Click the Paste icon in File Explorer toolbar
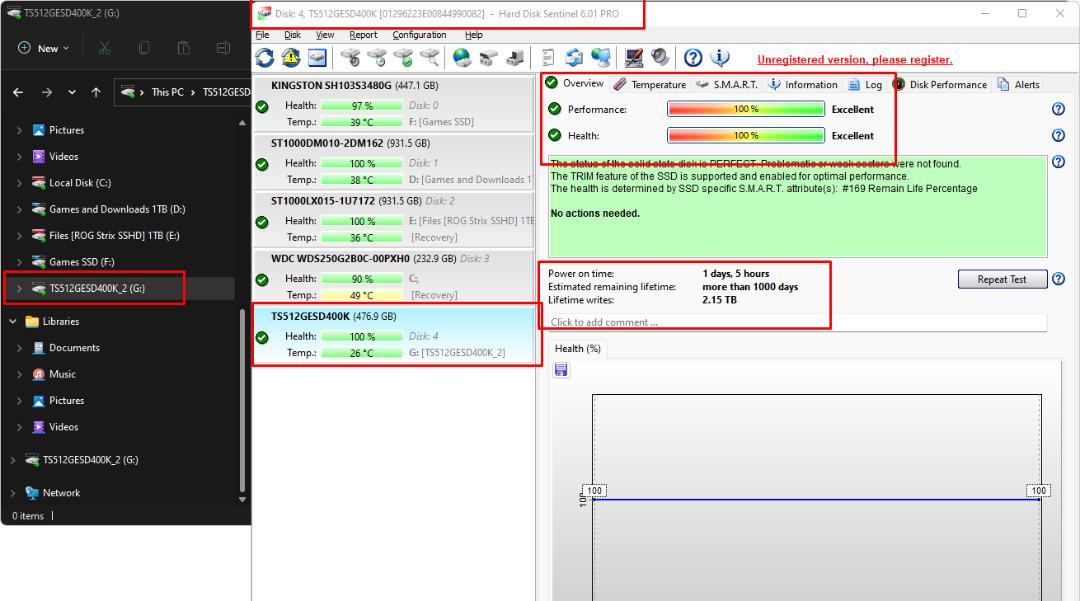This screenshot has height=601, width=1080. (183, 48)
